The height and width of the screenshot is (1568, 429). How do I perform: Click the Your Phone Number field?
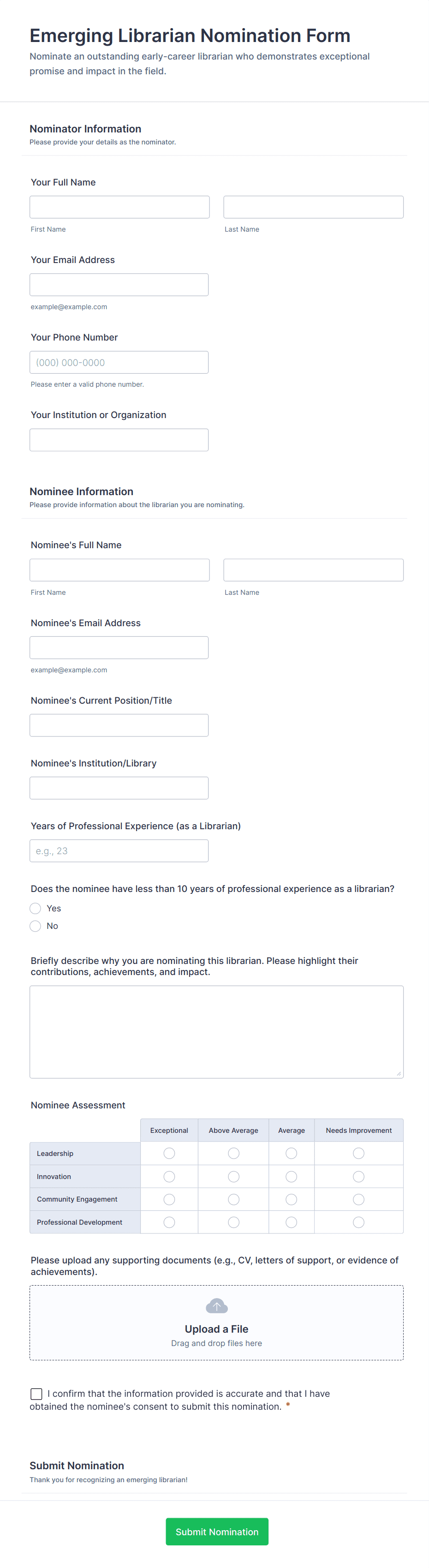(119, 362)
